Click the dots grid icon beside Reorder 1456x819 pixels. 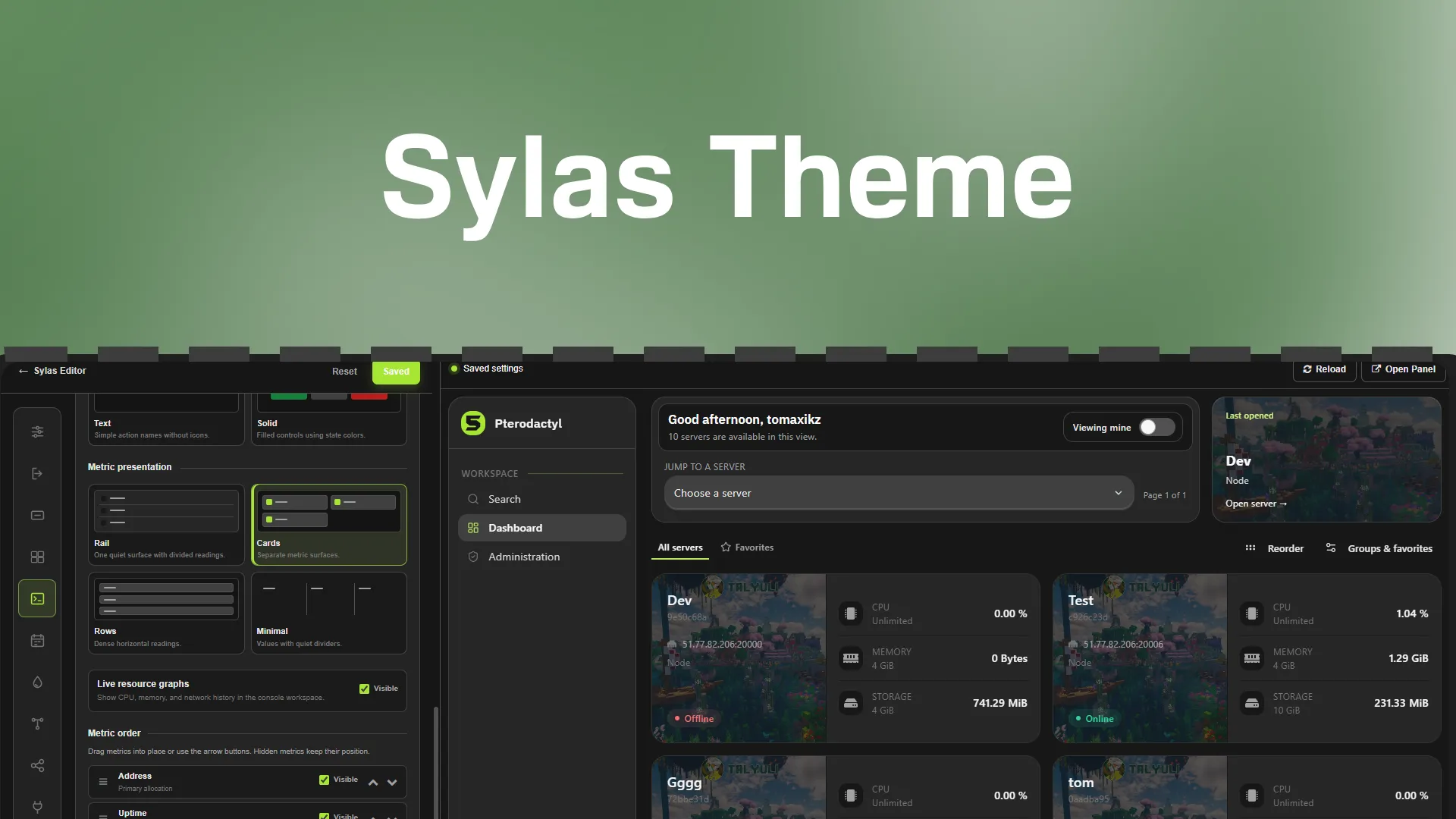click(x=1250, y=548)
